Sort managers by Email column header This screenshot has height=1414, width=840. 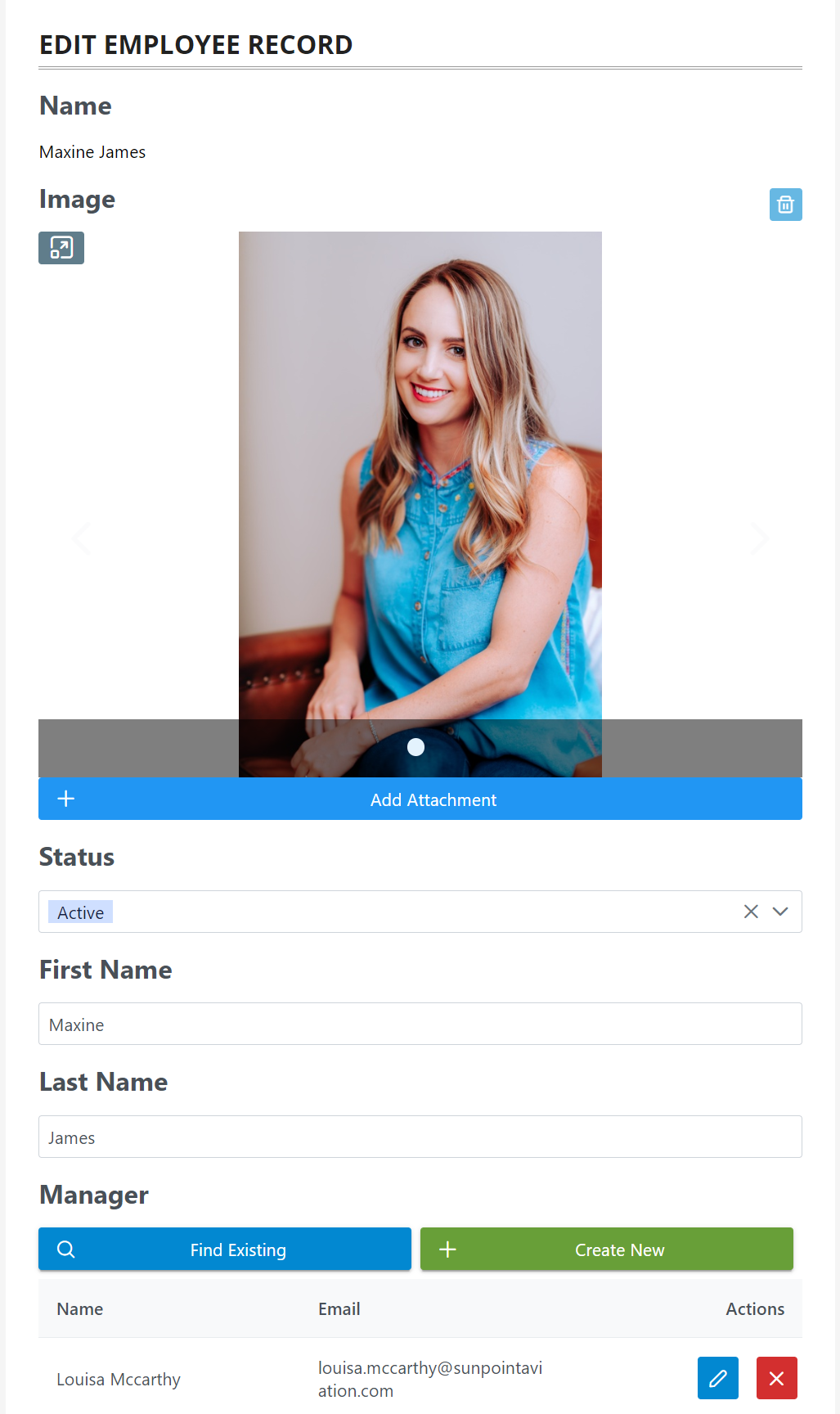click(339, 1308)
